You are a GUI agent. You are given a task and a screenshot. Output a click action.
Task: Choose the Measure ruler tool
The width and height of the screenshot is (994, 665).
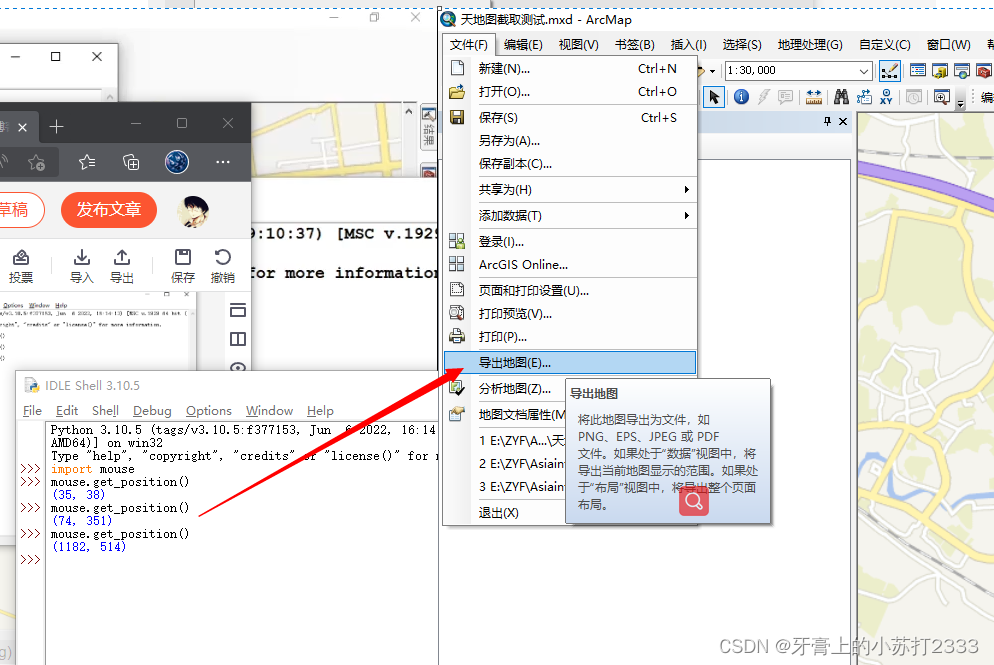[813, 97]
